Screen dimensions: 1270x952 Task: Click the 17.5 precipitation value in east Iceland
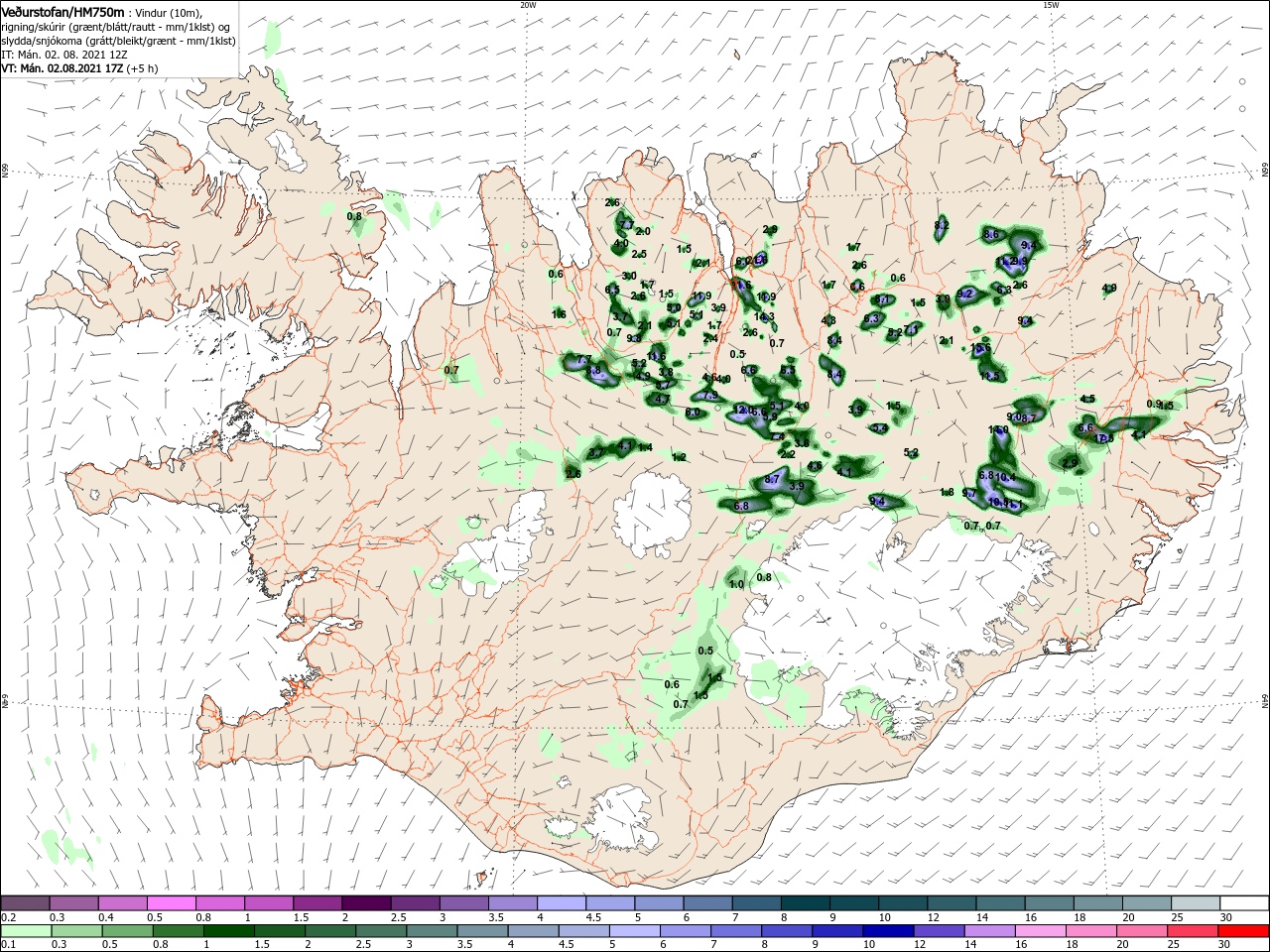pyautogui.click(x=1103, y=437)
